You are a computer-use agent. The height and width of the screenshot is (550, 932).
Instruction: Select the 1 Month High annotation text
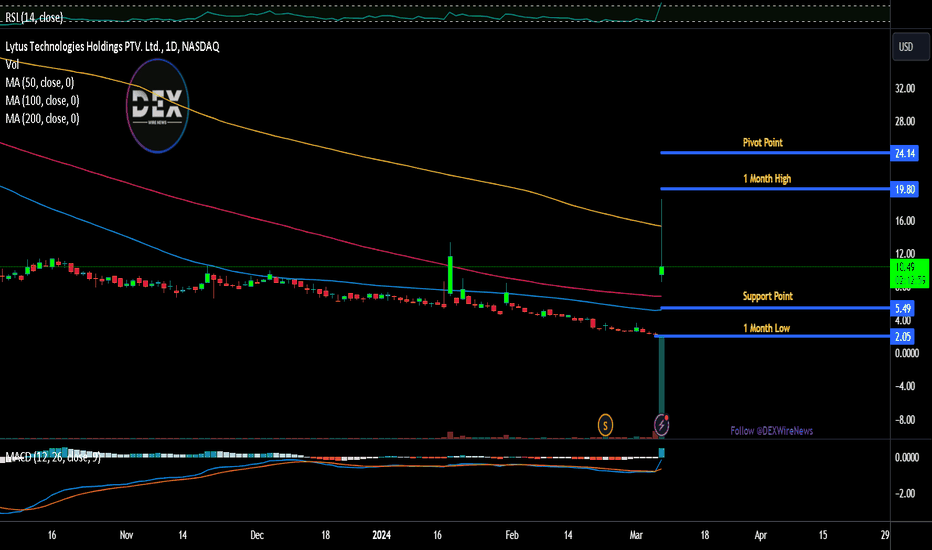pyautogui.click(x=767, y=179)
